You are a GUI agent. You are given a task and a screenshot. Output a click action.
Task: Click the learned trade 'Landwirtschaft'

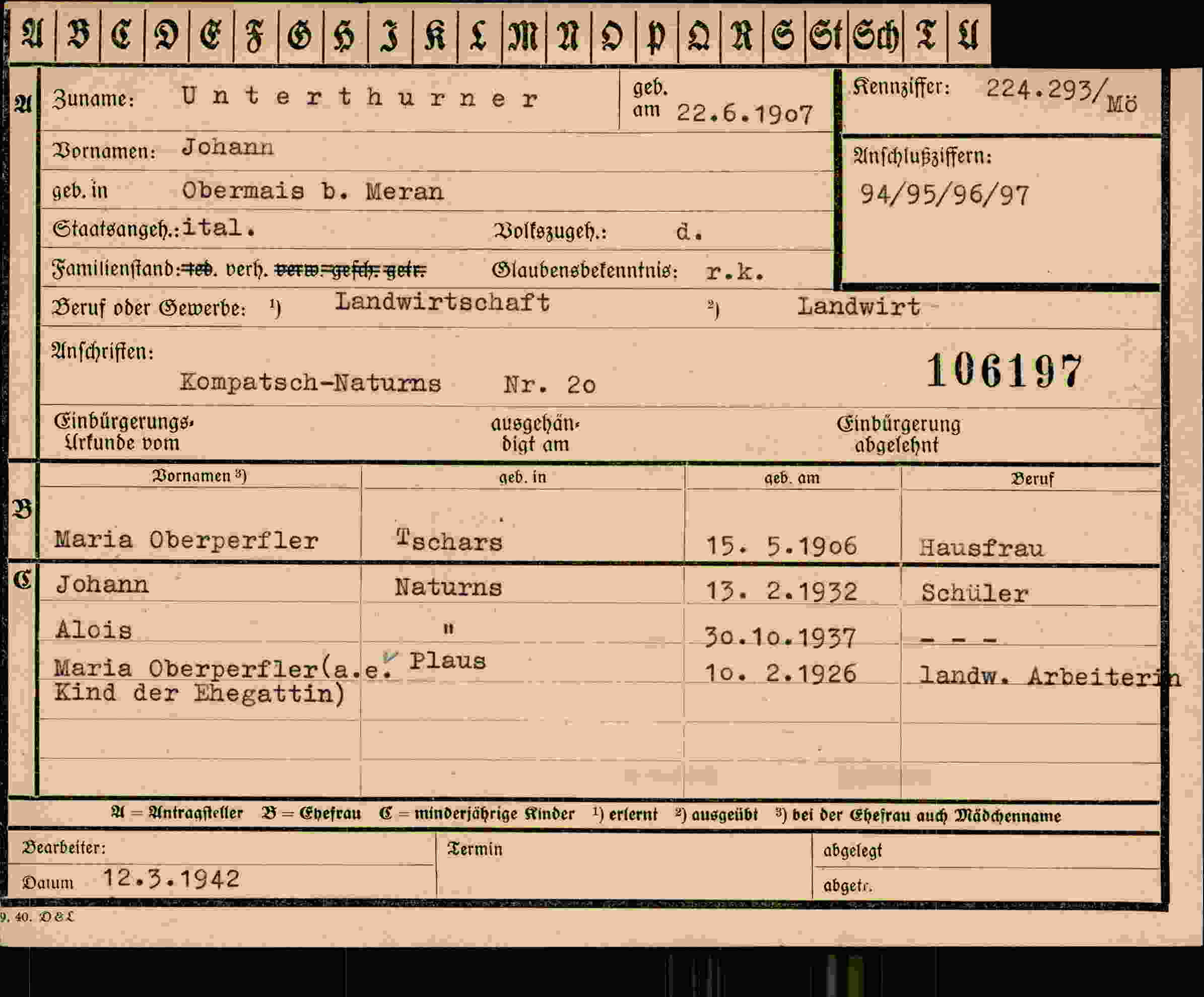(x=443, y=302)
